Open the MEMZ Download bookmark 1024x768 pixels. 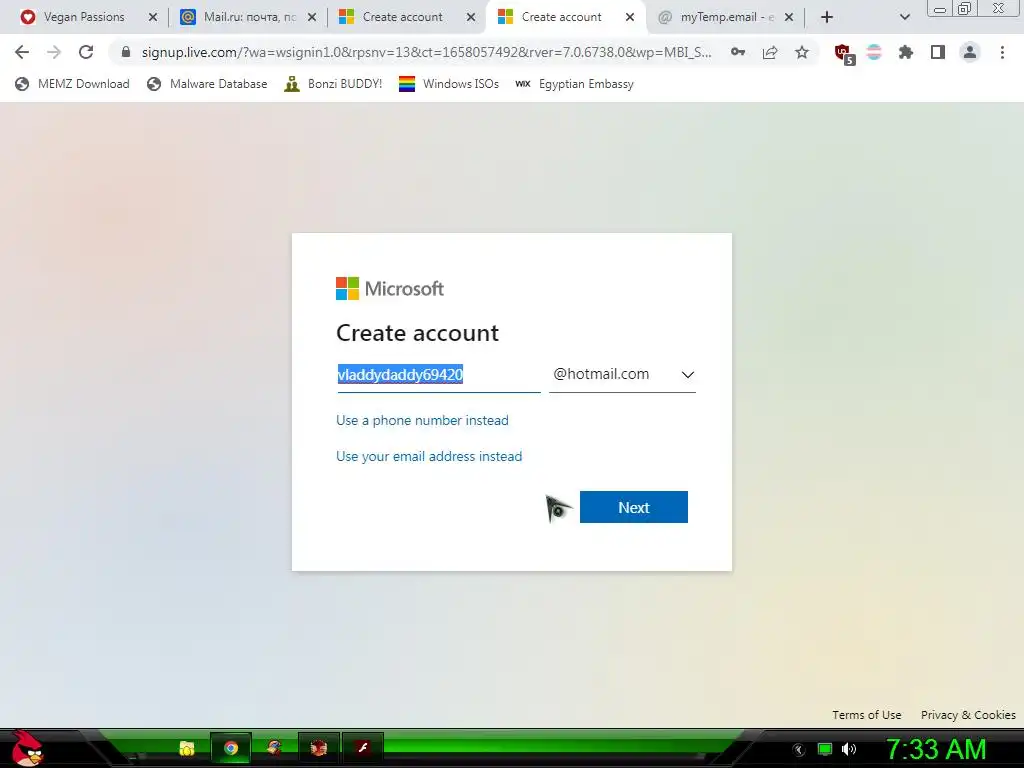point(72,84)
